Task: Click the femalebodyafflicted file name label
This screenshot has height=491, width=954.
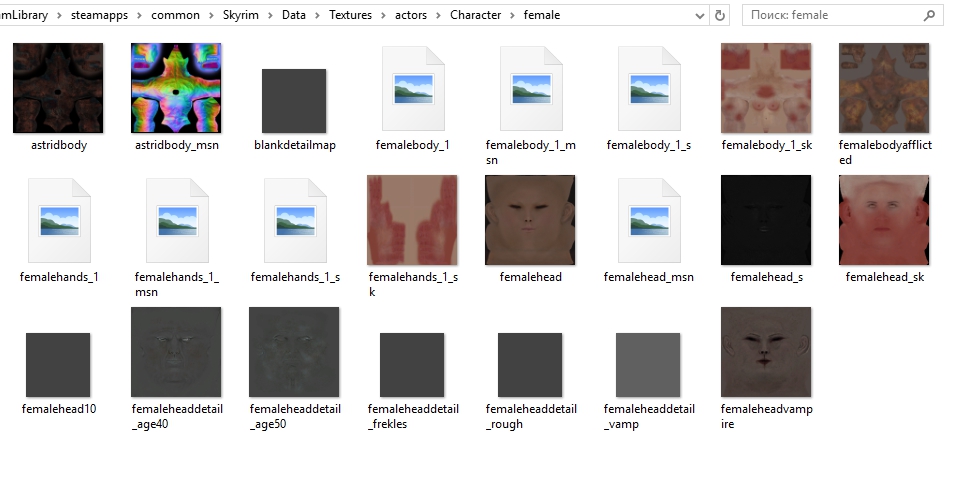Action: pyautogui.click(x=885, y=152)
